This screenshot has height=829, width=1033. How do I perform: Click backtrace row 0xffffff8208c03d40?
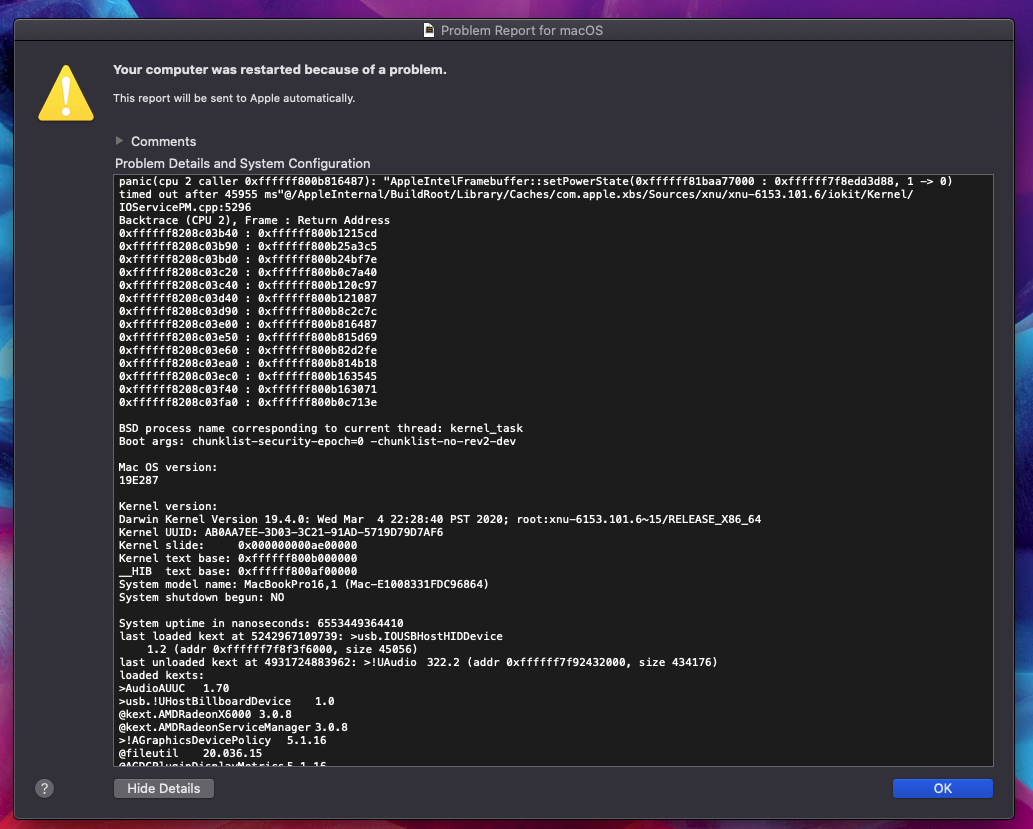(248, 299)
